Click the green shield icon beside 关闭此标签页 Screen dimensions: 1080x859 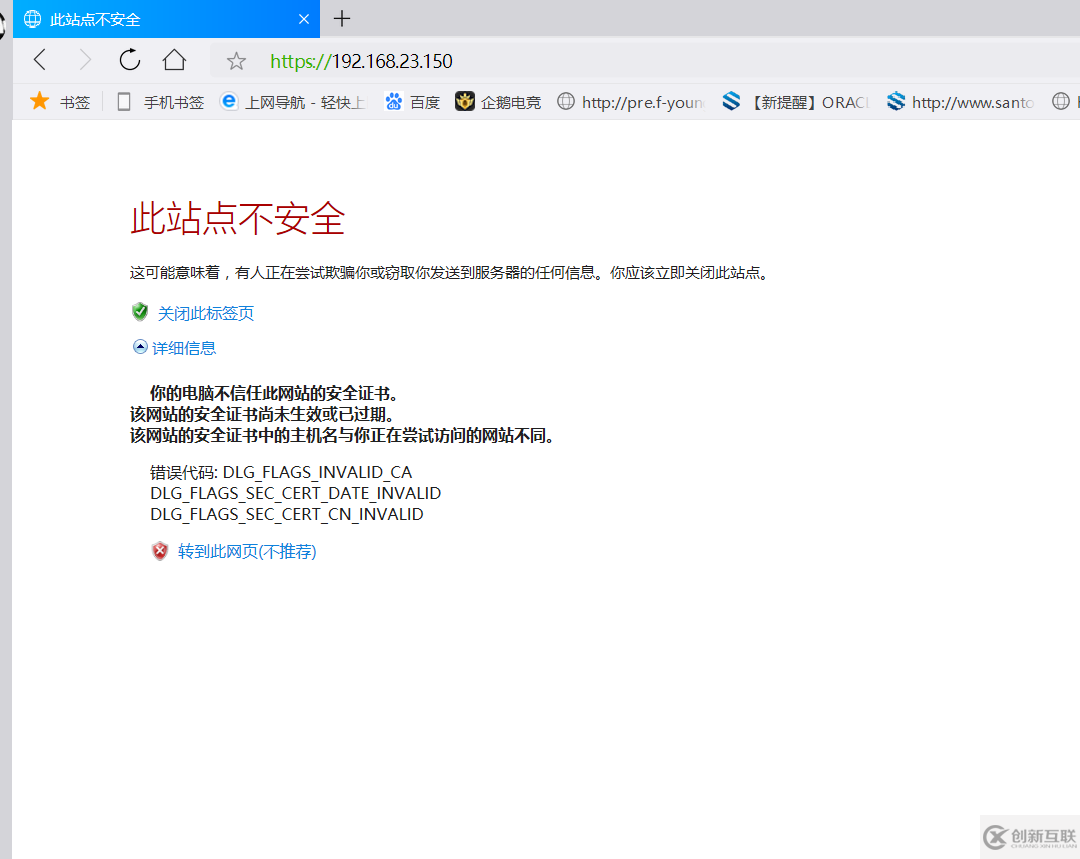pyautogui.click(x=140, y=311)
